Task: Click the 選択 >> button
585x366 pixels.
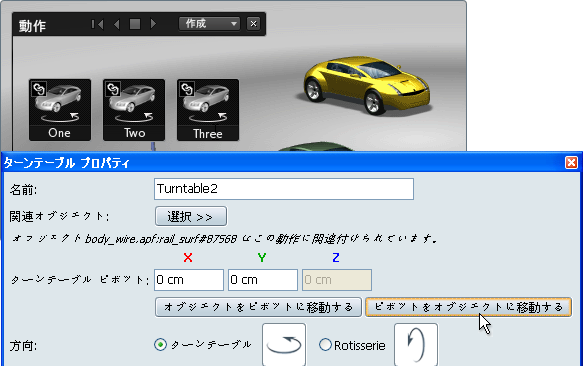Action: (191, 216)
